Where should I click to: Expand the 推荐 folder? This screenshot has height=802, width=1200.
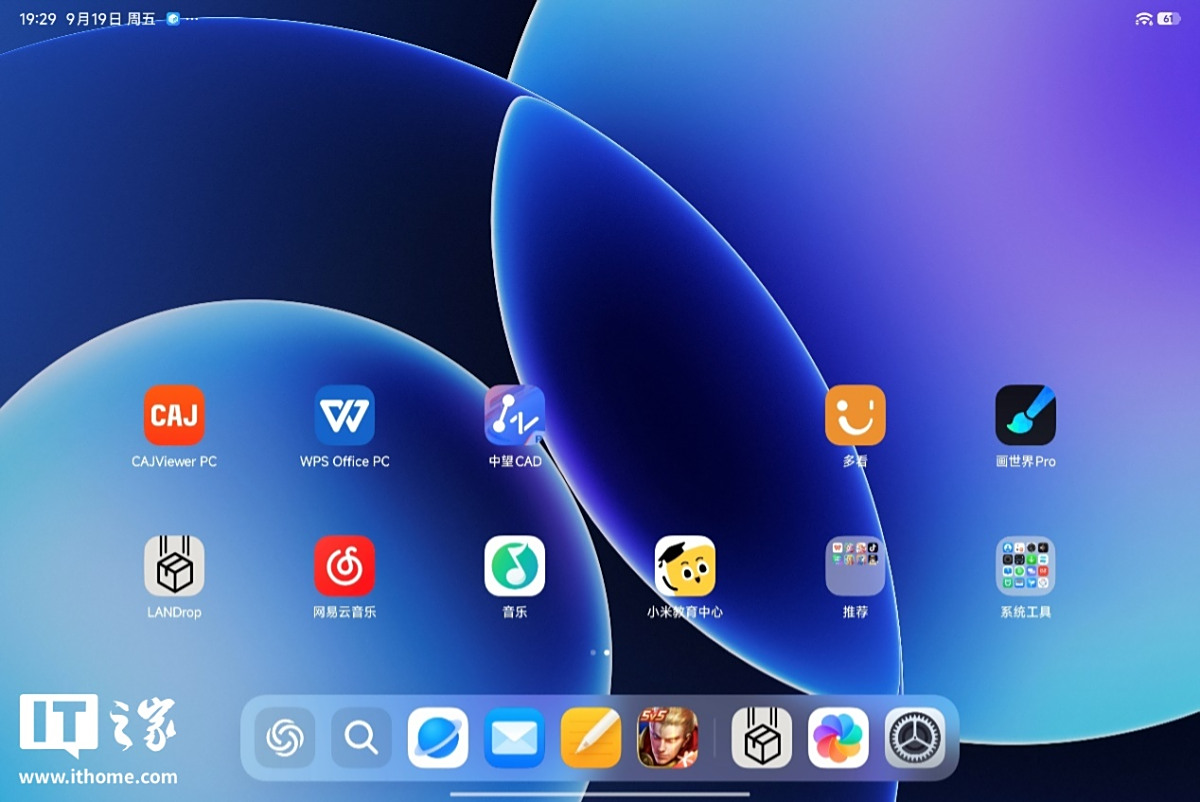click(x=855, y=566)
